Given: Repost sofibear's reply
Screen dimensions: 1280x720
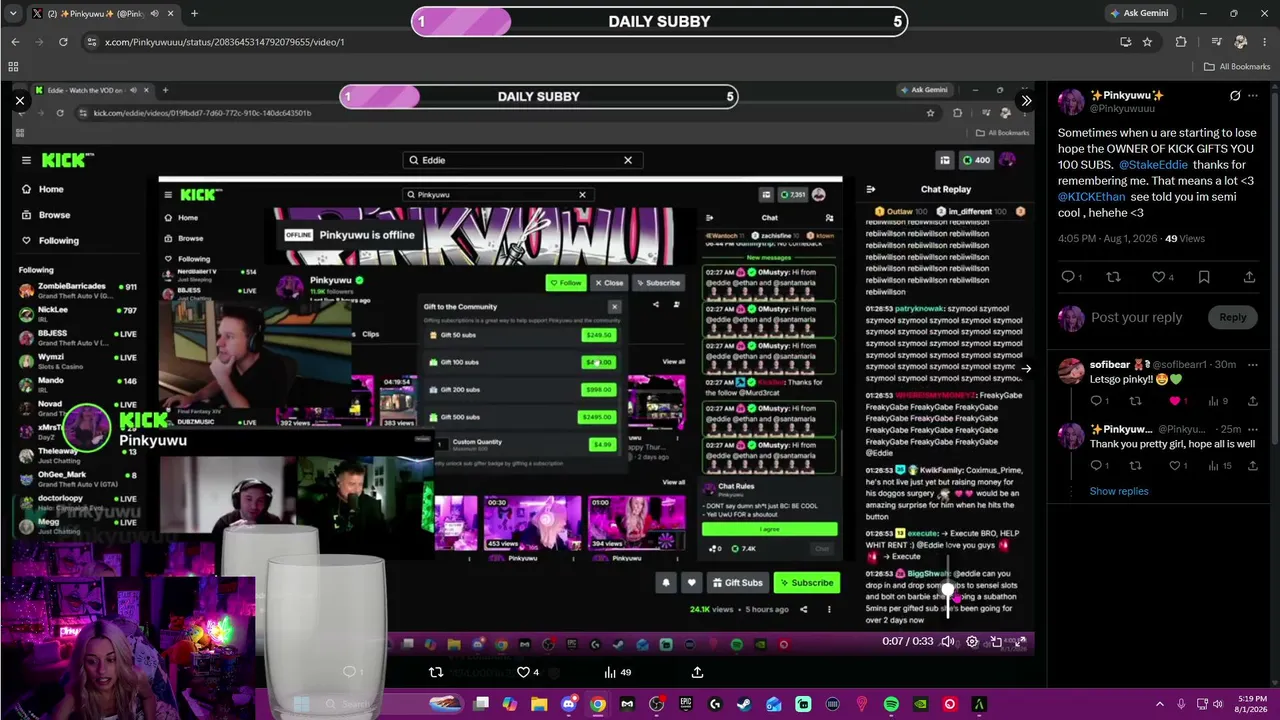Looking at the screenshot, I should tap(1135, 401).
